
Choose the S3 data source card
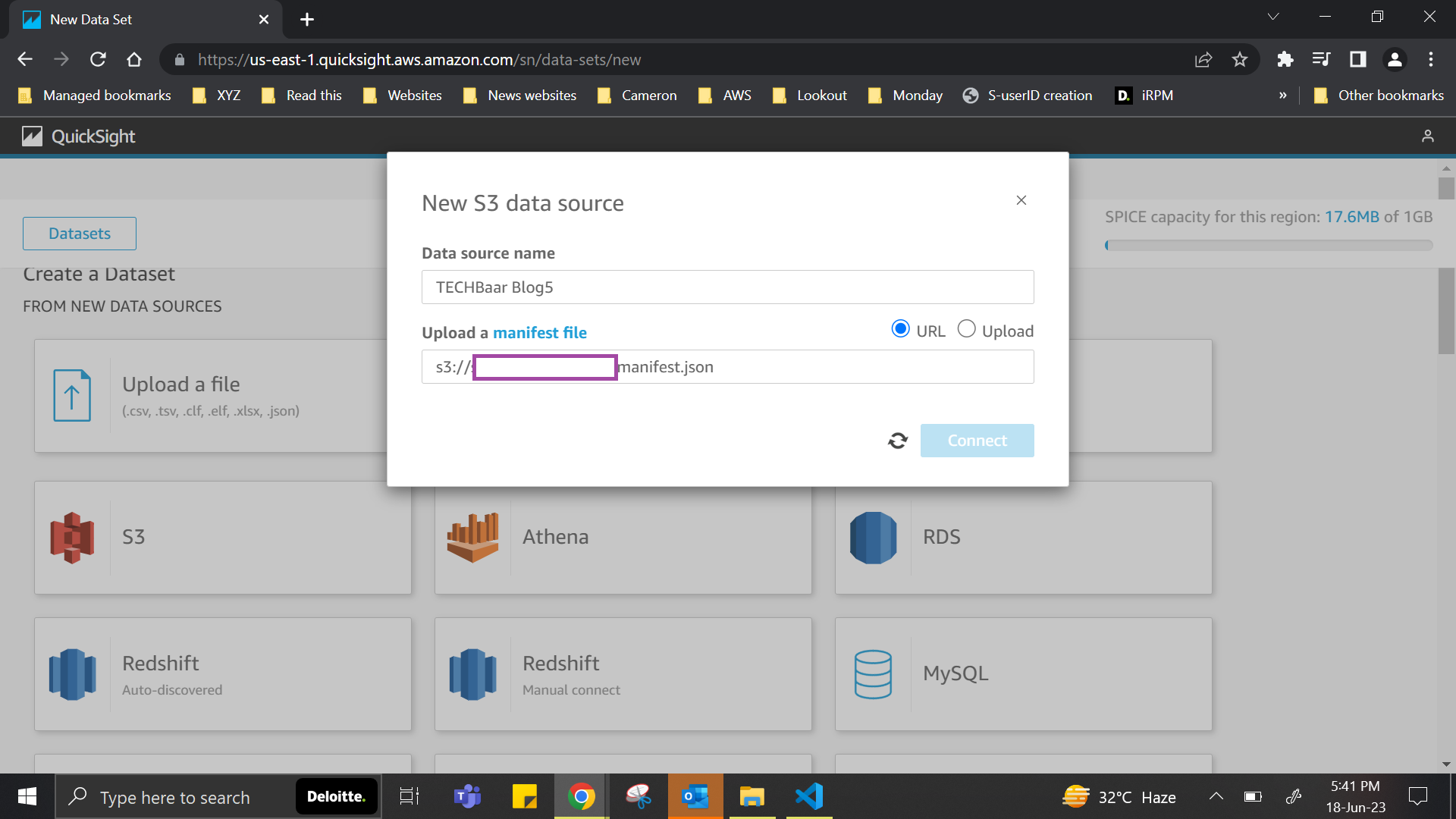(x=223, y=538)
